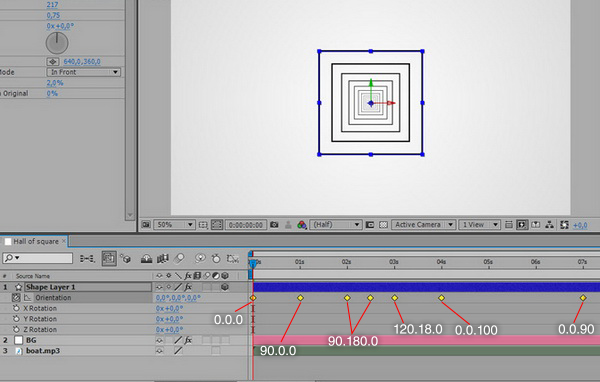Click the 0:00:00:00 current time field
The image size is (600, 382).
pyautogui.click(x=245, y=225)
